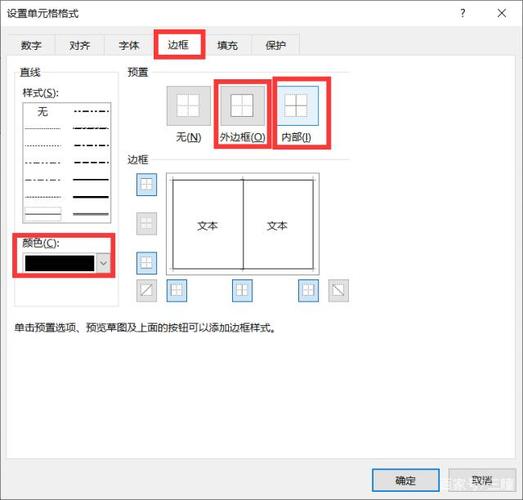Choose the 无 line style option

click(x=43, y=111)
